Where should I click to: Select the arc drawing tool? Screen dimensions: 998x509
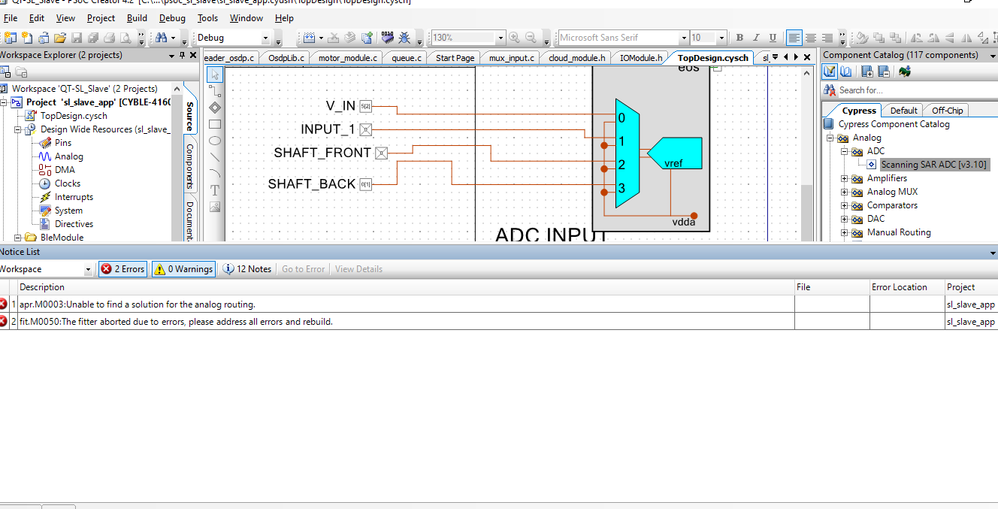[215, 173]
